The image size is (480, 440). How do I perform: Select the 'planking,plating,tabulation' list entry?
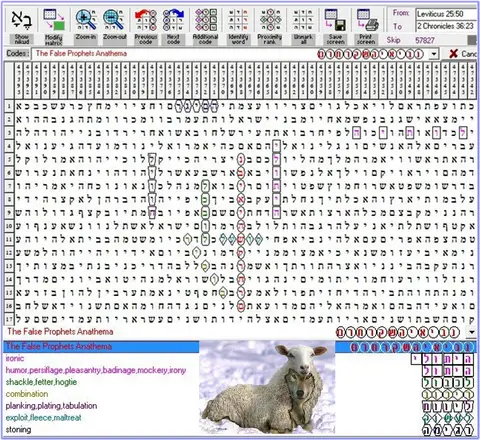51,406
